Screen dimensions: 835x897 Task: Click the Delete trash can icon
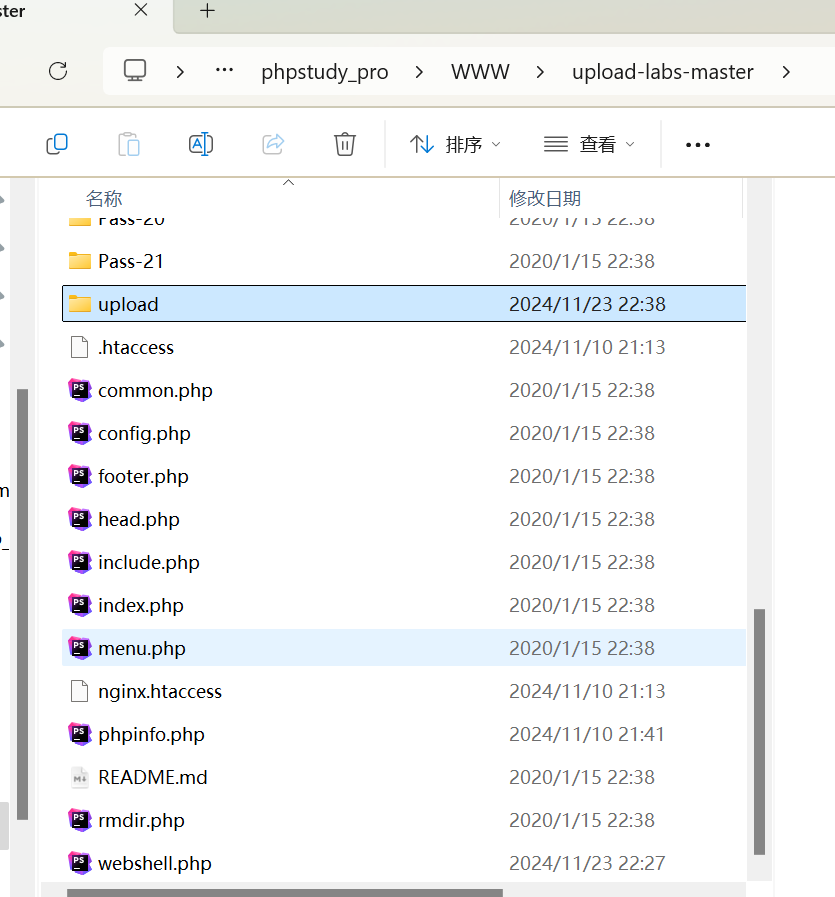coord(345,144)
